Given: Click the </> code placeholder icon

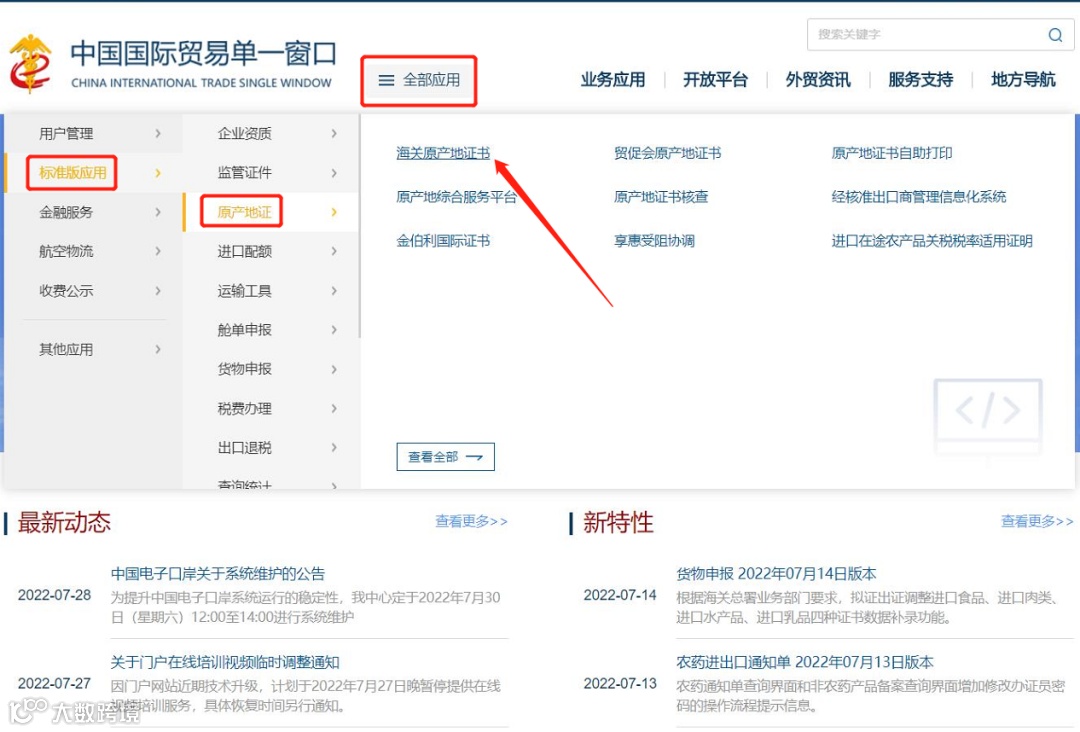Looking at the screenshot, I should [987, 410].
